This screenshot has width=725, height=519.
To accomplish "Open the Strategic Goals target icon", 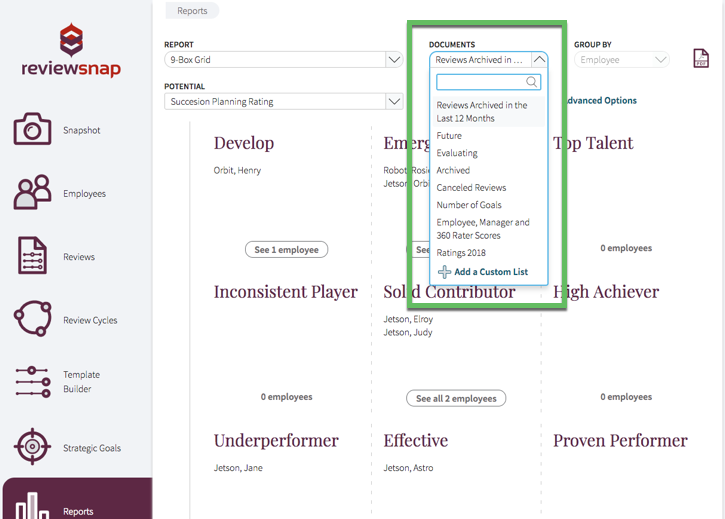I will tap(32, 447).
